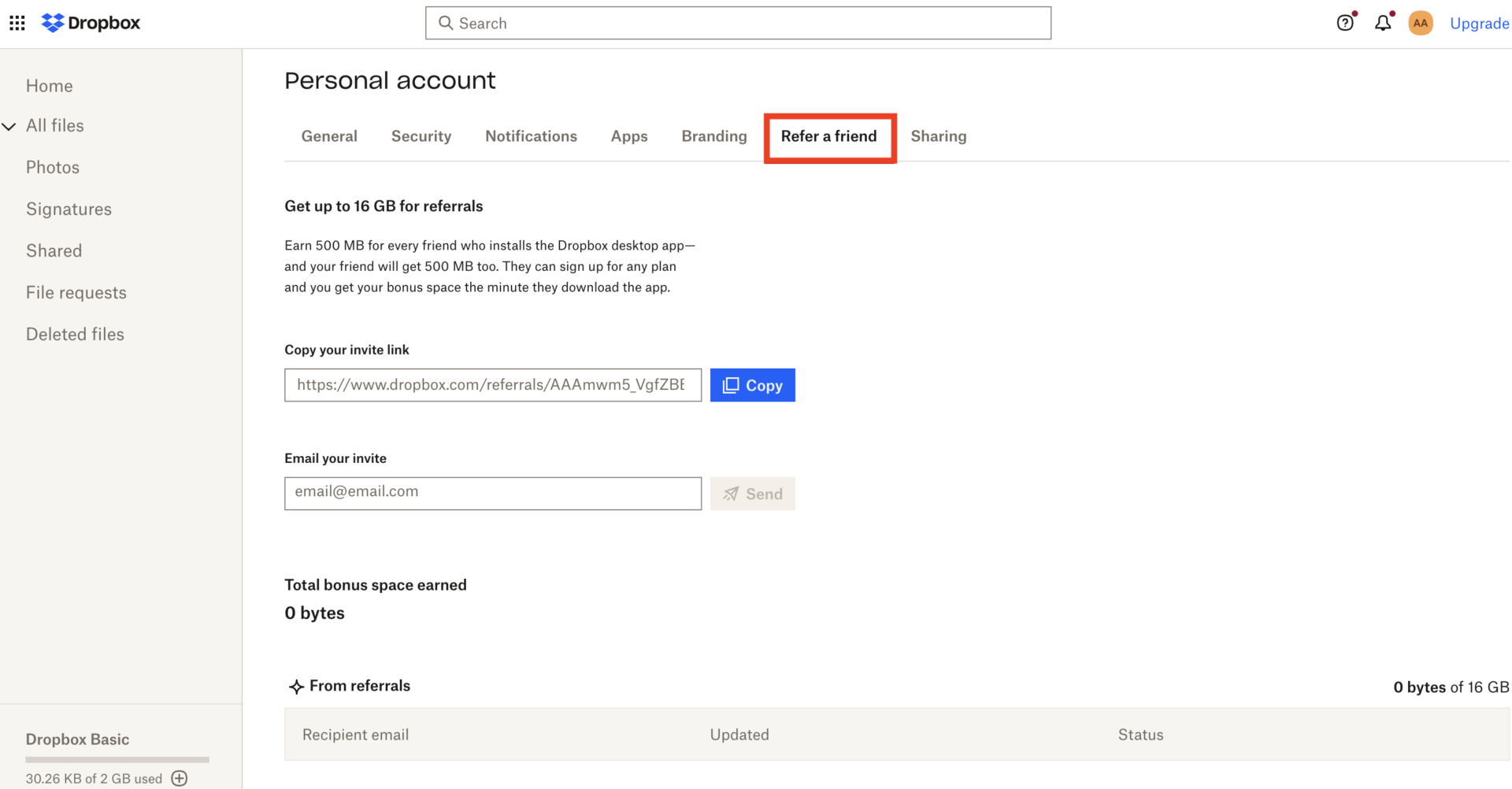
Task: Open the apps grid launcher icon
Action: pos(17,23)
